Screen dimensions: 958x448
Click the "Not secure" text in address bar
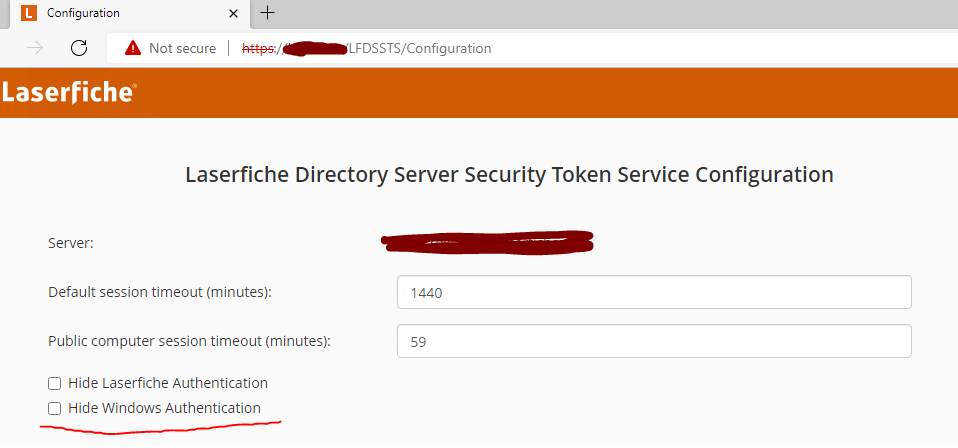182,48
